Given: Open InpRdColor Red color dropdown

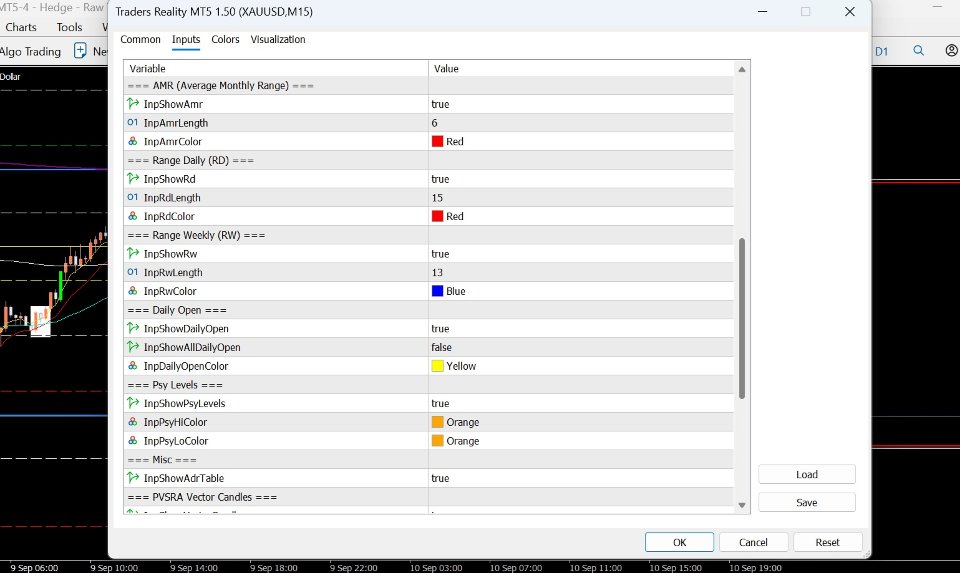Looking at the screenshot, I should [x=581, y=216].
